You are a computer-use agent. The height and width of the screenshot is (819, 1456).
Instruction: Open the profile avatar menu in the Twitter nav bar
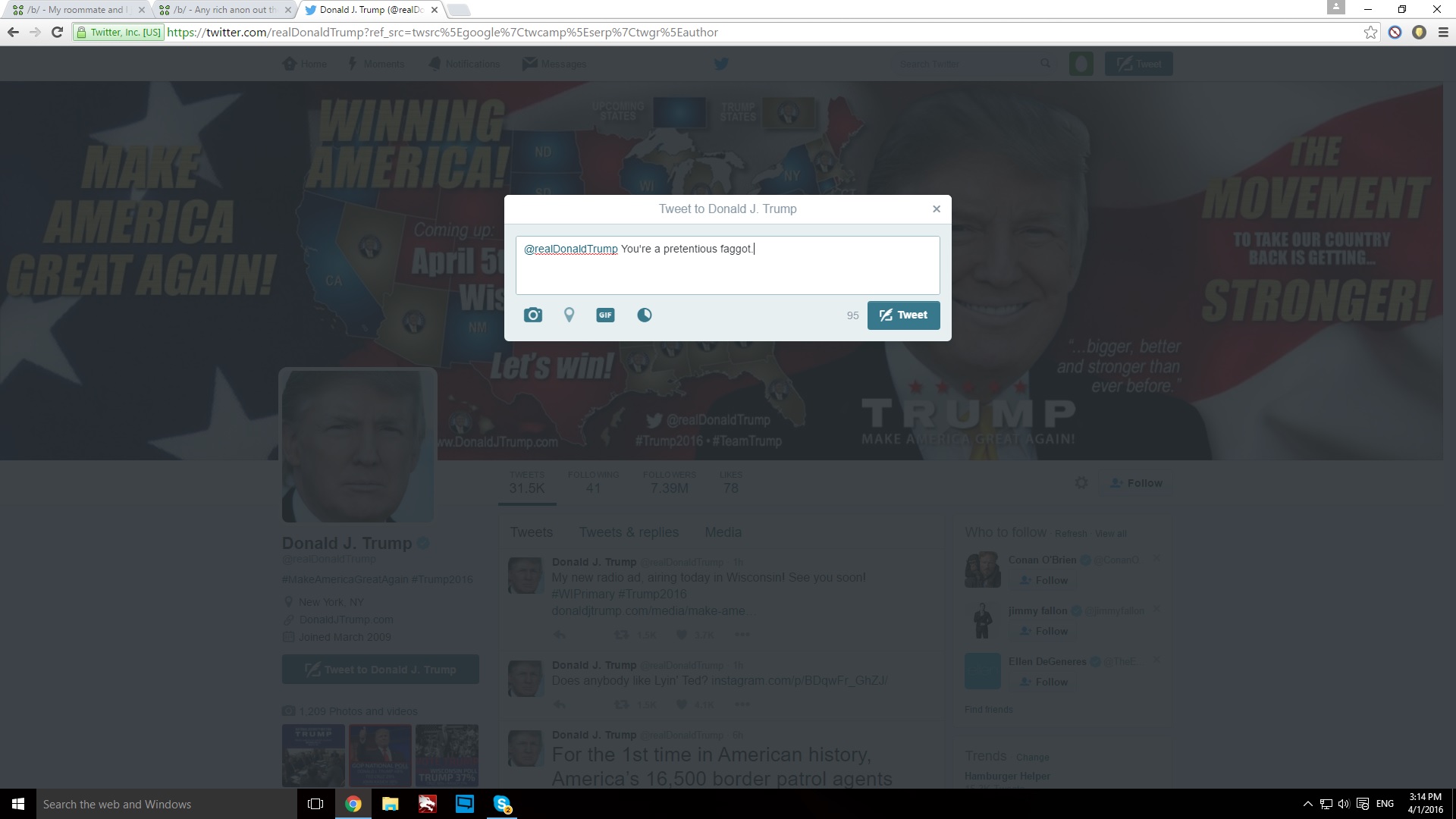pyautogui.click(x=1081, y=64)
